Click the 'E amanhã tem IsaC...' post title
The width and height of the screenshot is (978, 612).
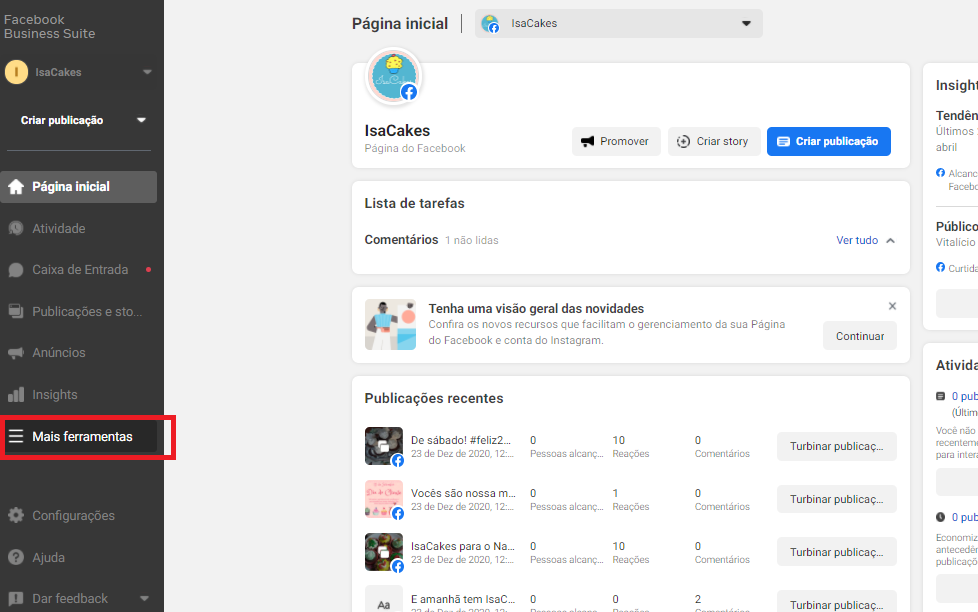click(463, 599)
